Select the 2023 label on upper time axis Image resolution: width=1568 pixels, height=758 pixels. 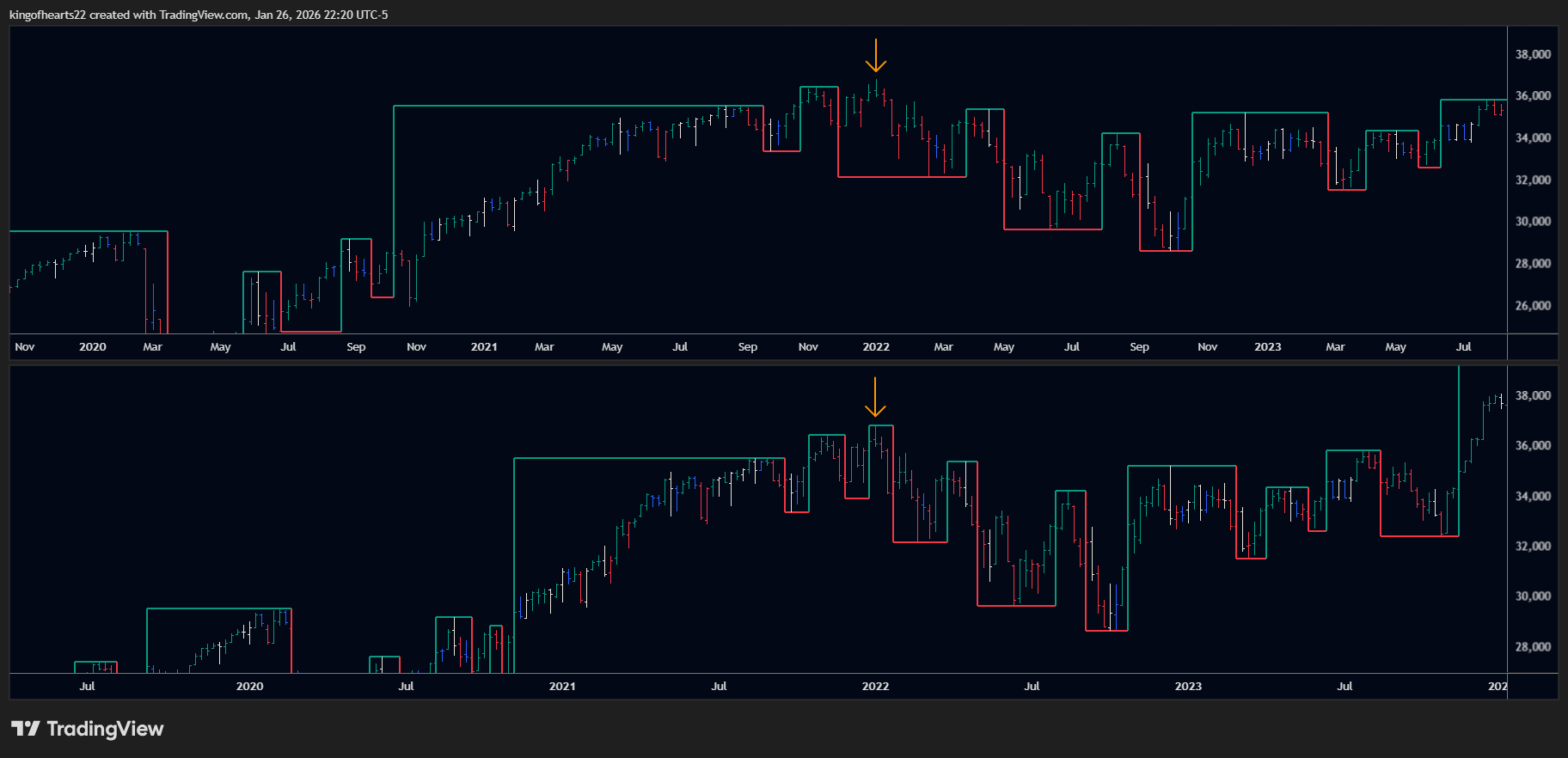tap(1267, 347)
